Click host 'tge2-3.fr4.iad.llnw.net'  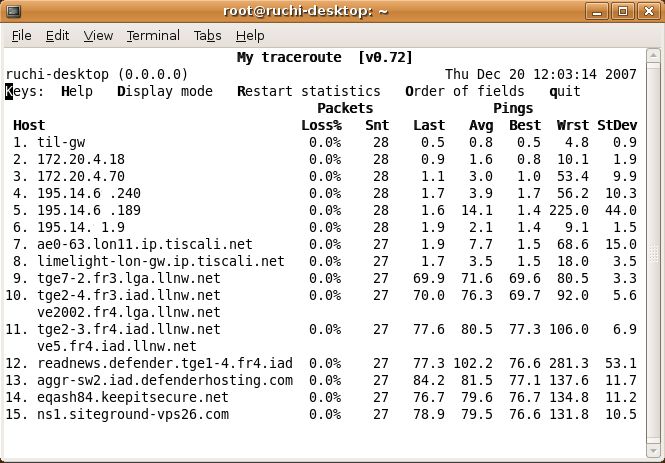pyautogui.click(x=129, y=329)
